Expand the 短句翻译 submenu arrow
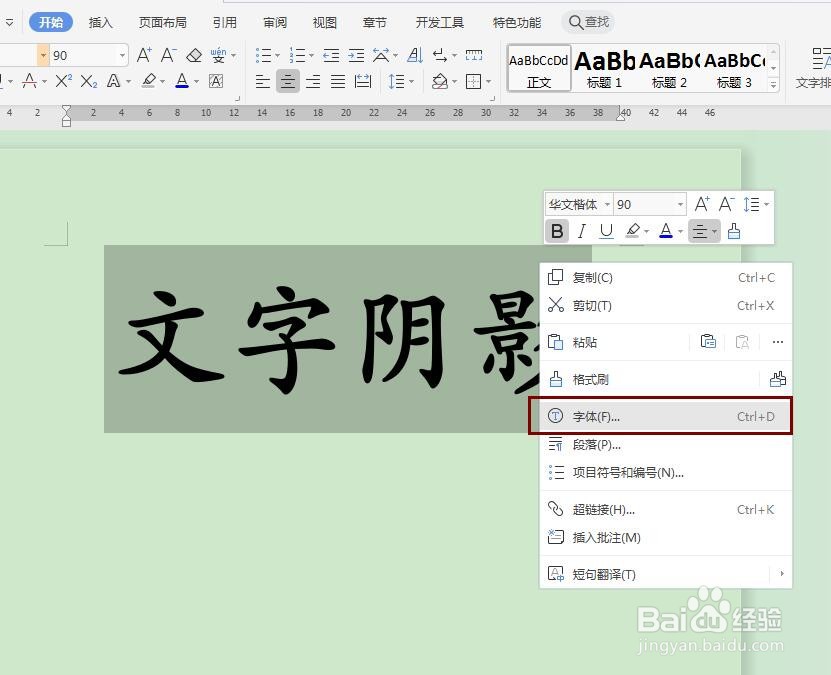This screenshot has width=831, height=675. 782,574
